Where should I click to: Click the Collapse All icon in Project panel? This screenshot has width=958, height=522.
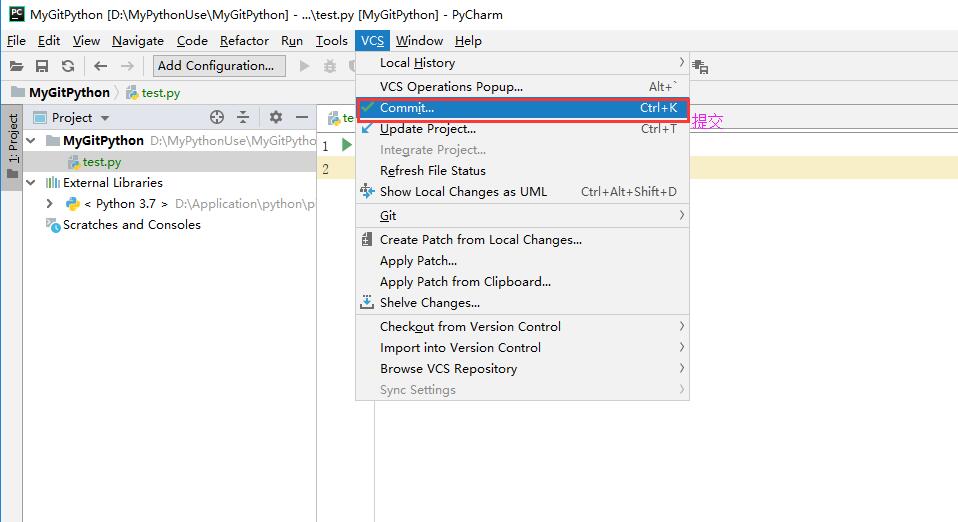point(243,117)
